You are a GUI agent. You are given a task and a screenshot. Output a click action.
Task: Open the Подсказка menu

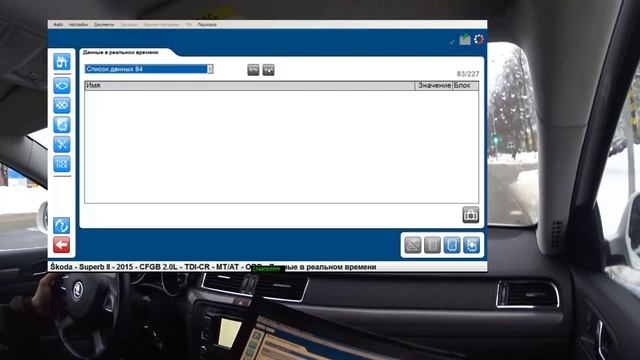207,25
